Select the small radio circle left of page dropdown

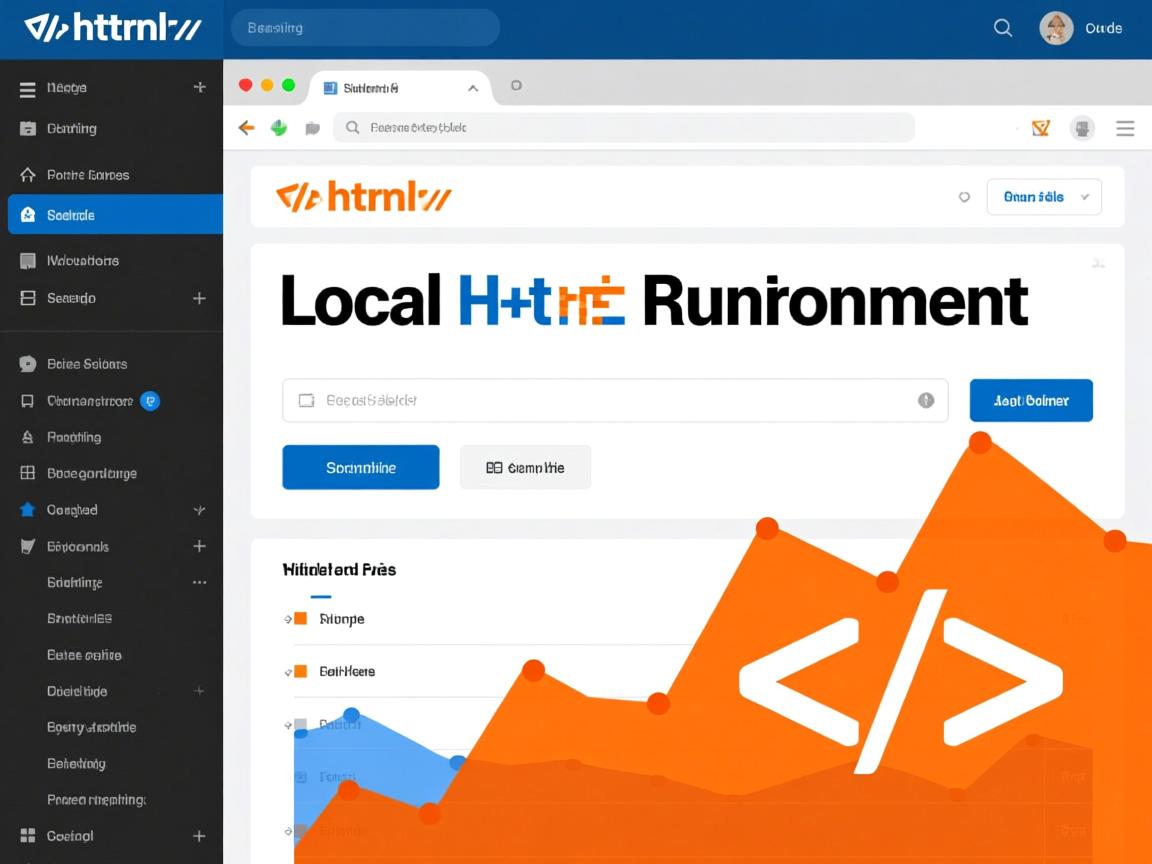click(964, 197)
